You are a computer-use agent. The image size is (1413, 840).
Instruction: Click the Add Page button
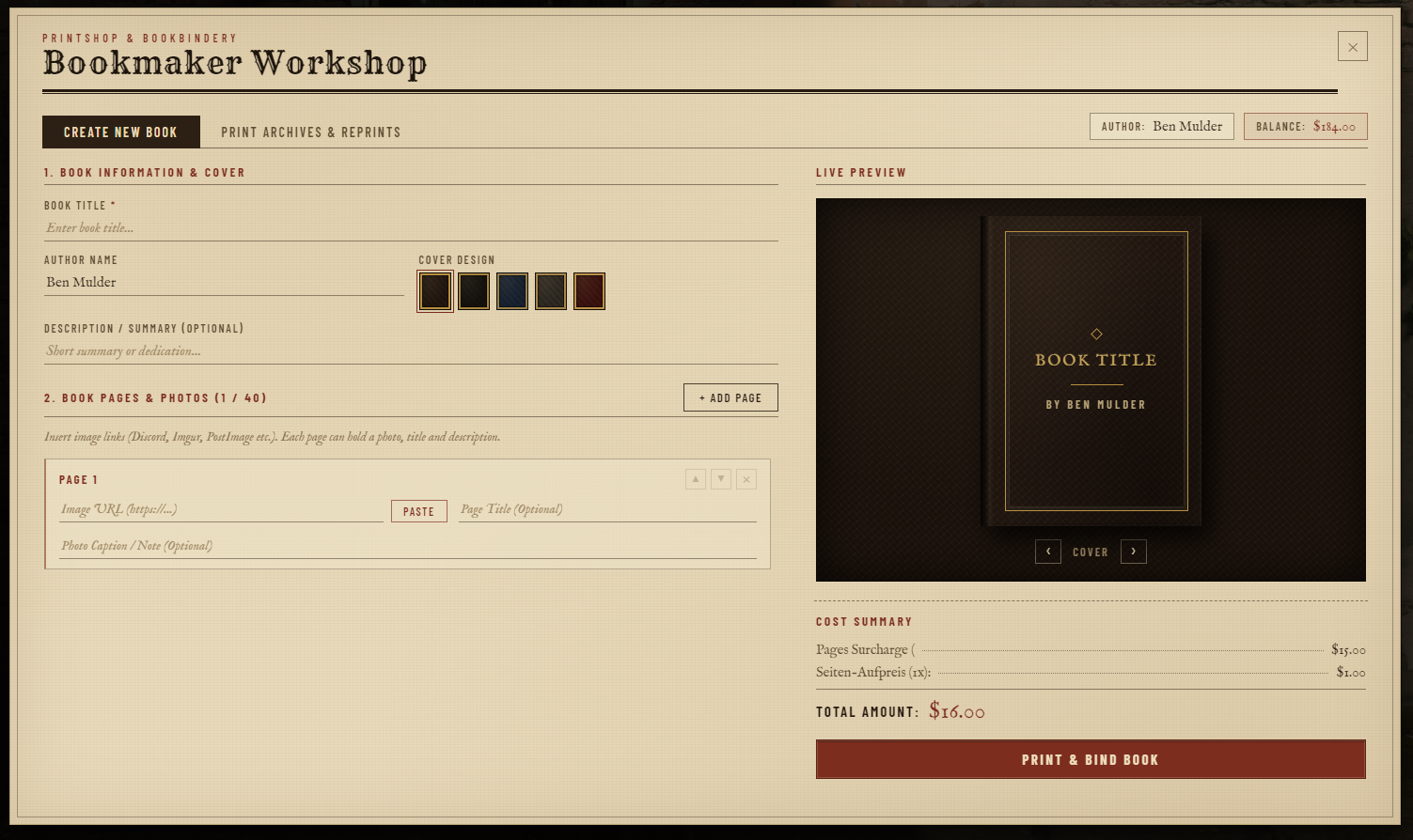click(x=730, y=397)
